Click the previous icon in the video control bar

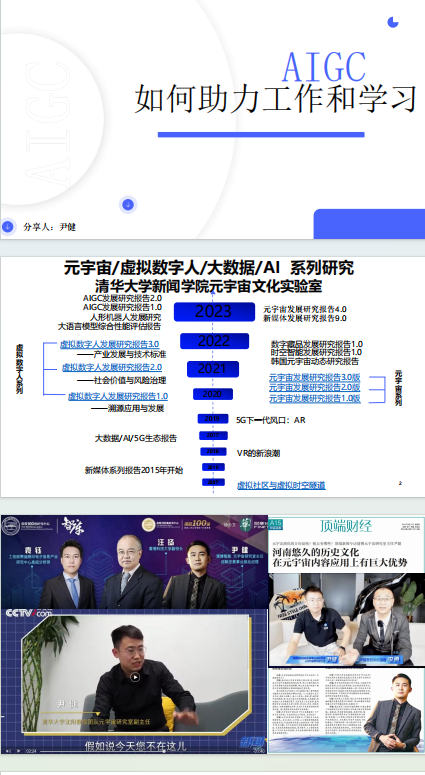[x=7, y=750]
